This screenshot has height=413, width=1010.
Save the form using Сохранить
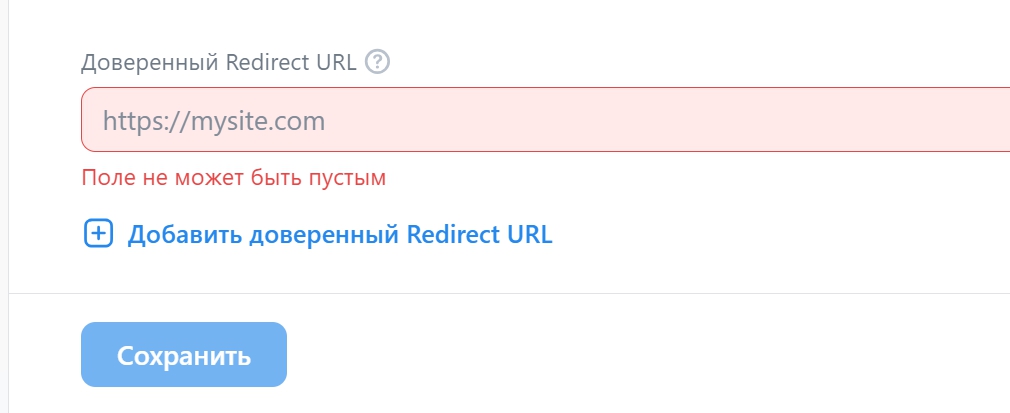pyautogui.click(x=183, y=355)
